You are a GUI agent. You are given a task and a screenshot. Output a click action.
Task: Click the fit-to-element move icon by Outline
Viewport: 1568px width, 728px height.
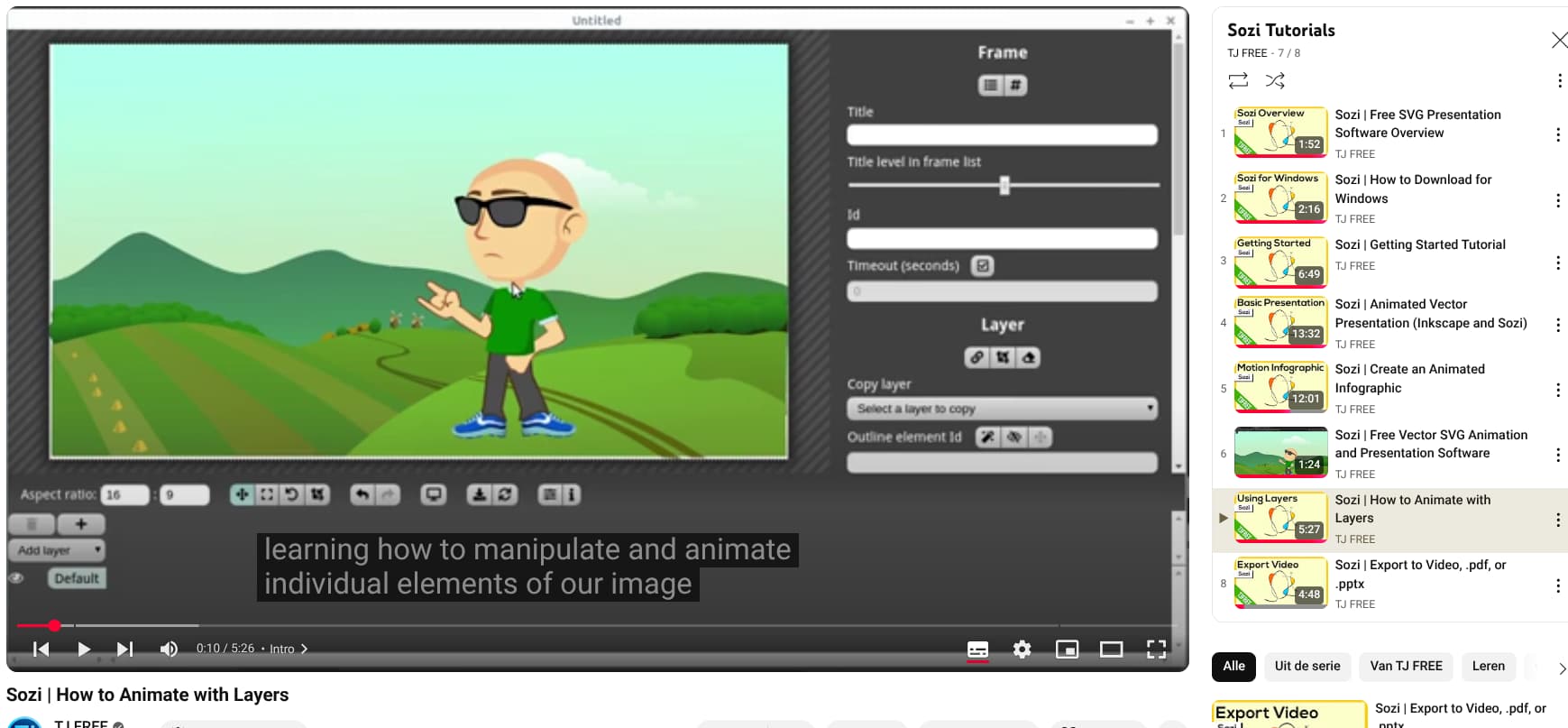[x=1040, y=438]
